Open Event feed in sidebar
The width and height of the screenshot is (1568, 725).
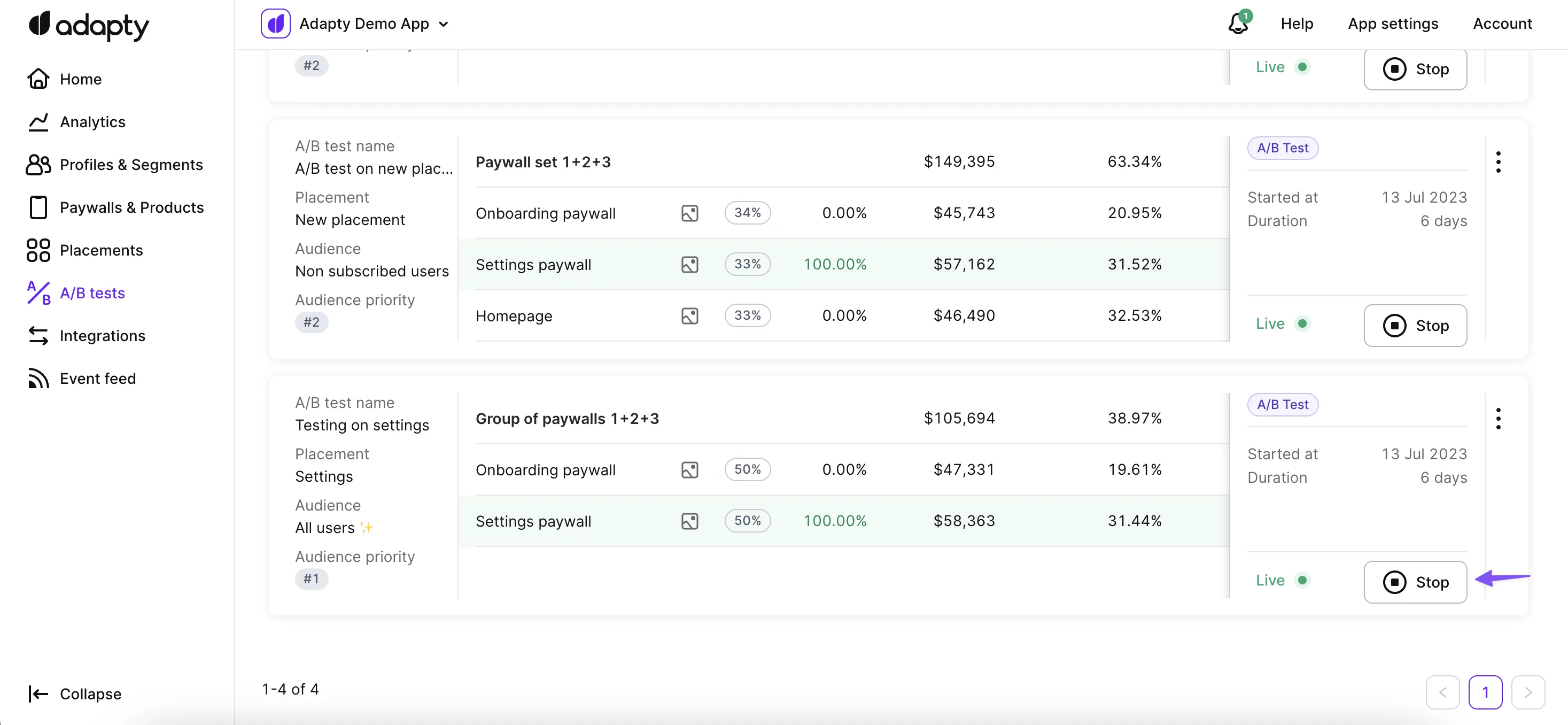[97, 379]
